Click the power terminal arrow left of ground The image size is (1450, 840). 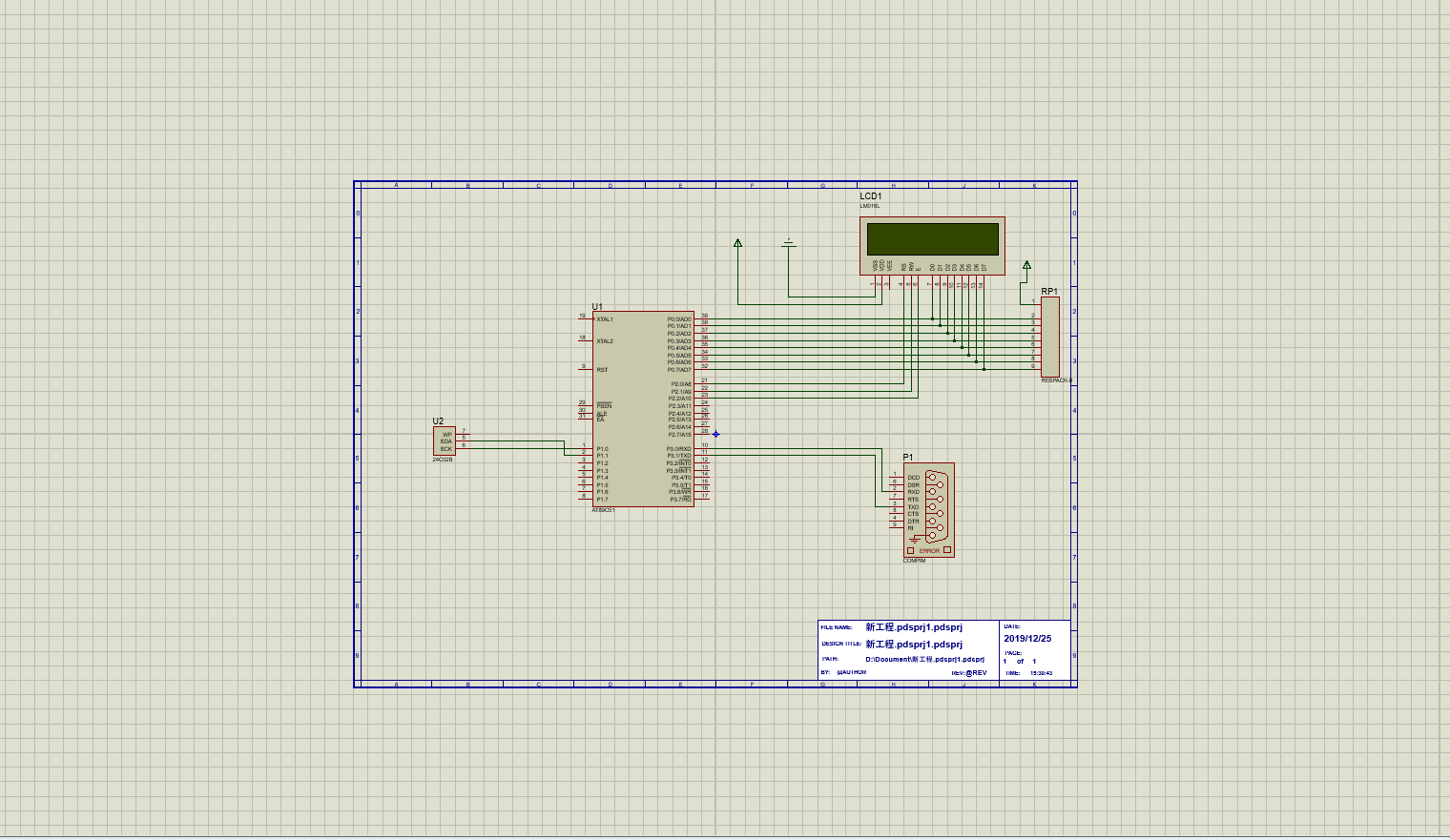pyautogui.click(x=738, y=243)
